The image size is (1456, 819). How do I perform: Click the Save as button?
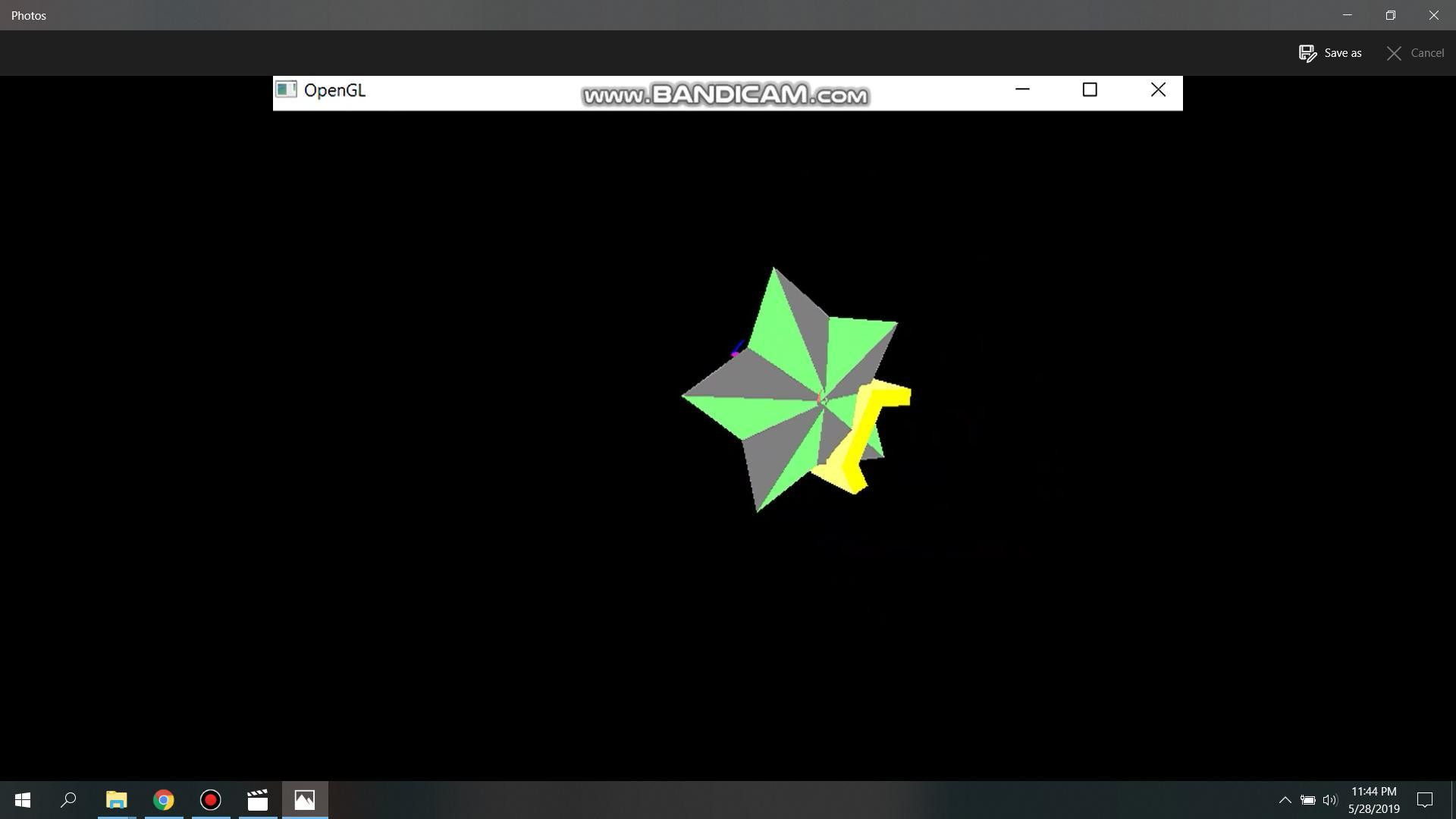[x=1330, y=53]
